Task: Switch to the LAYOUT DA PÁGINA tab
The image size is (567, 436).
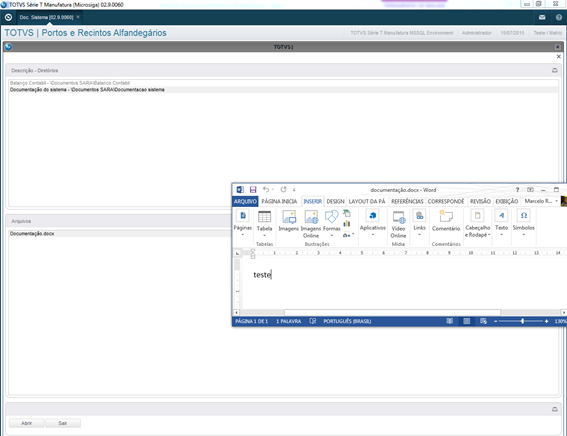Action: tap(367, 201)
